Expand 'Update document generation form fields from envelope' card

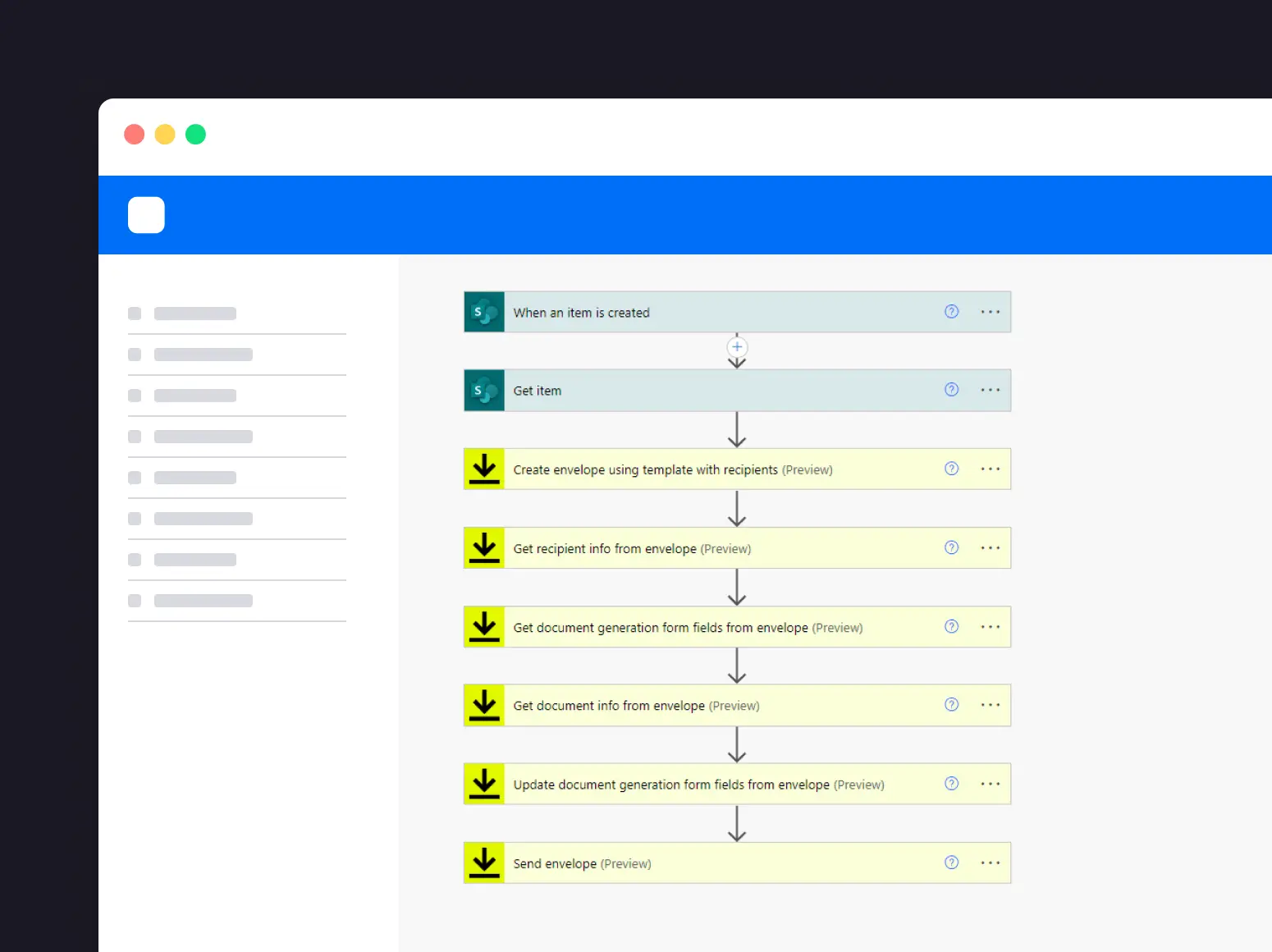737,785
